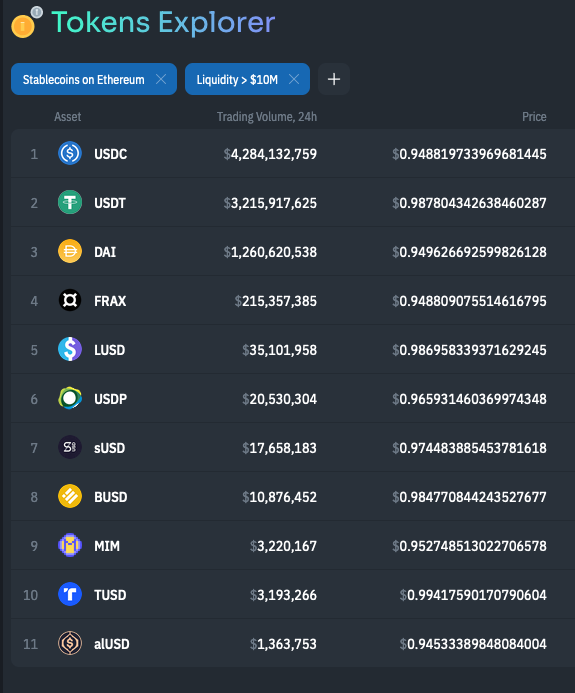Open the alUSD asset name

(112, 644)
